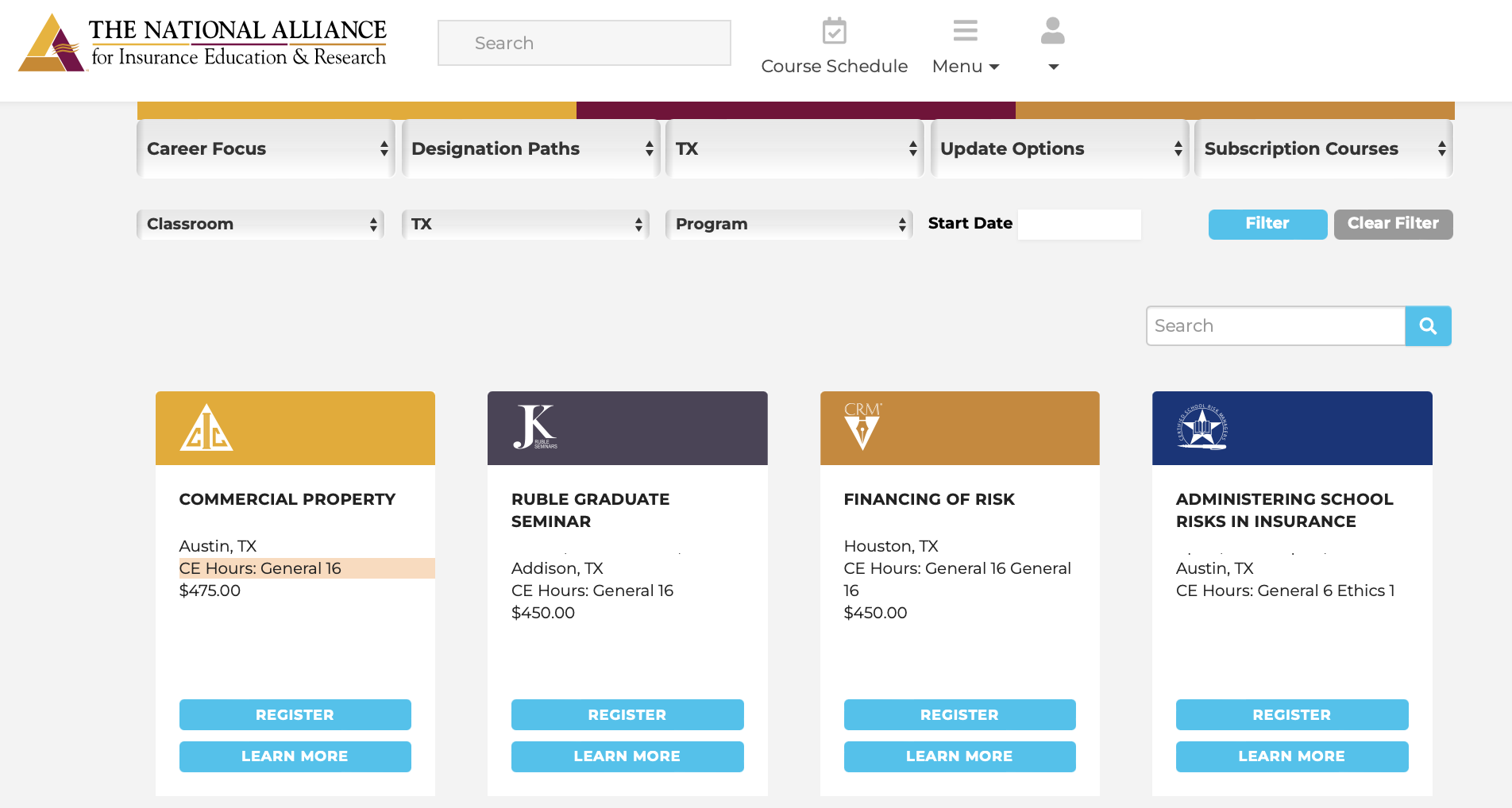
Task: Click highlighted 'CE Hours: General 16' text
Action: tap(260, 568)
